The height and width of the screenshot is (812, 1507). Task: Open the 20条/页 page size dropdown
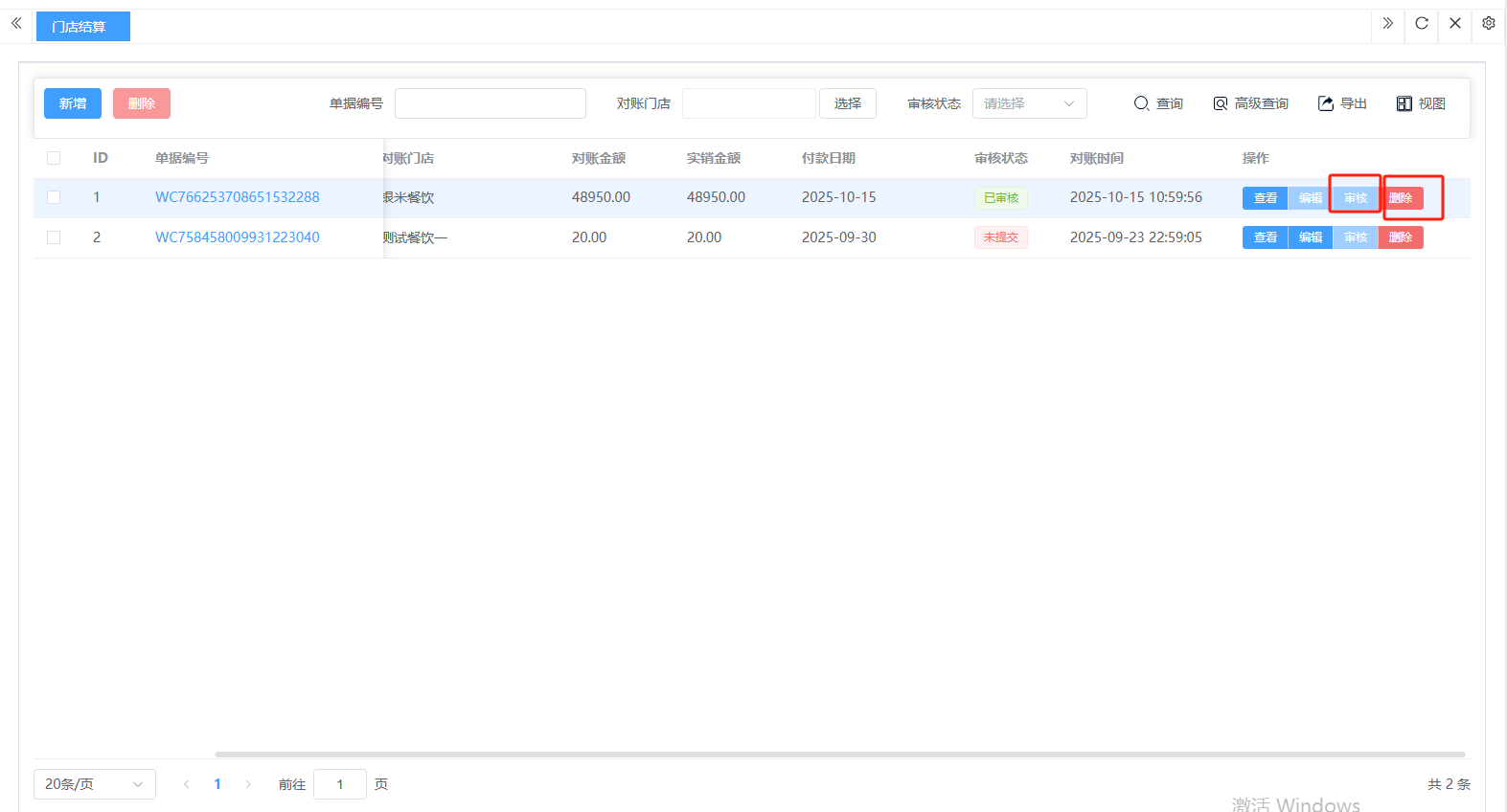tap(94, 784)
